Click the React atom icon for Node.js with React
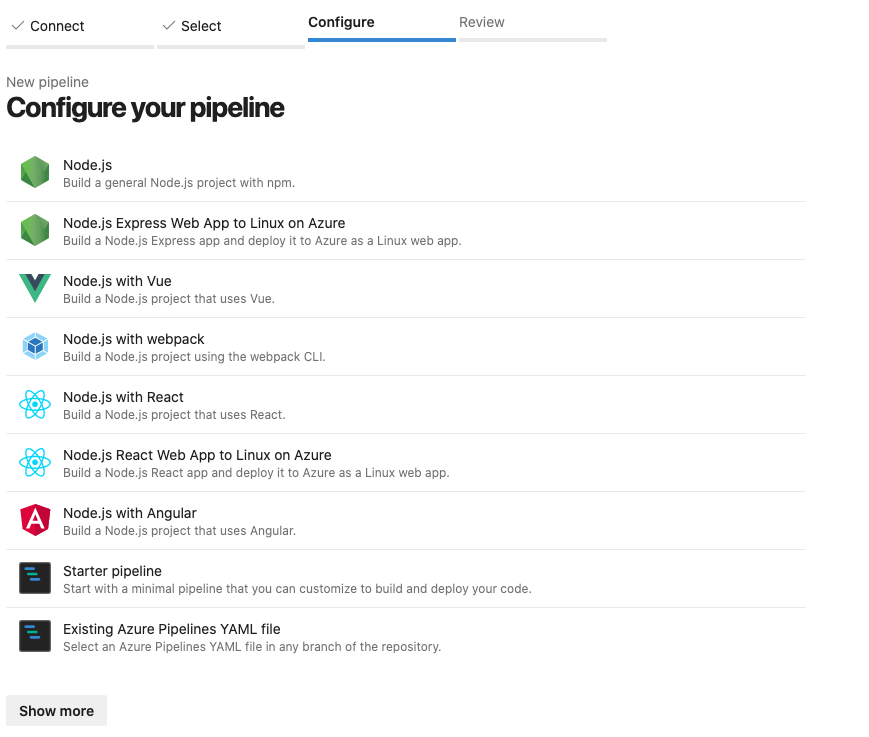This screenshot has height=737, width=869. point(35,405)
